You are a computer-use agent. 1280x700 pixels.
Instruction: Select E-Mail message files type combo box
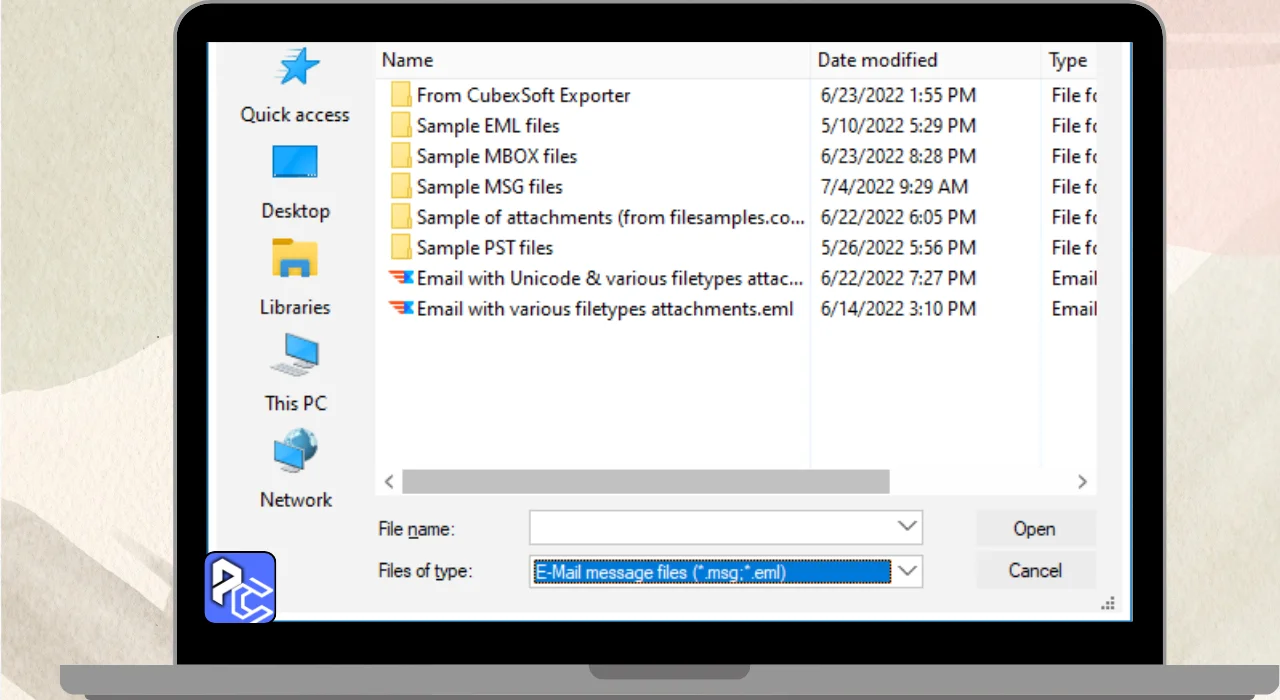point(711,572)
